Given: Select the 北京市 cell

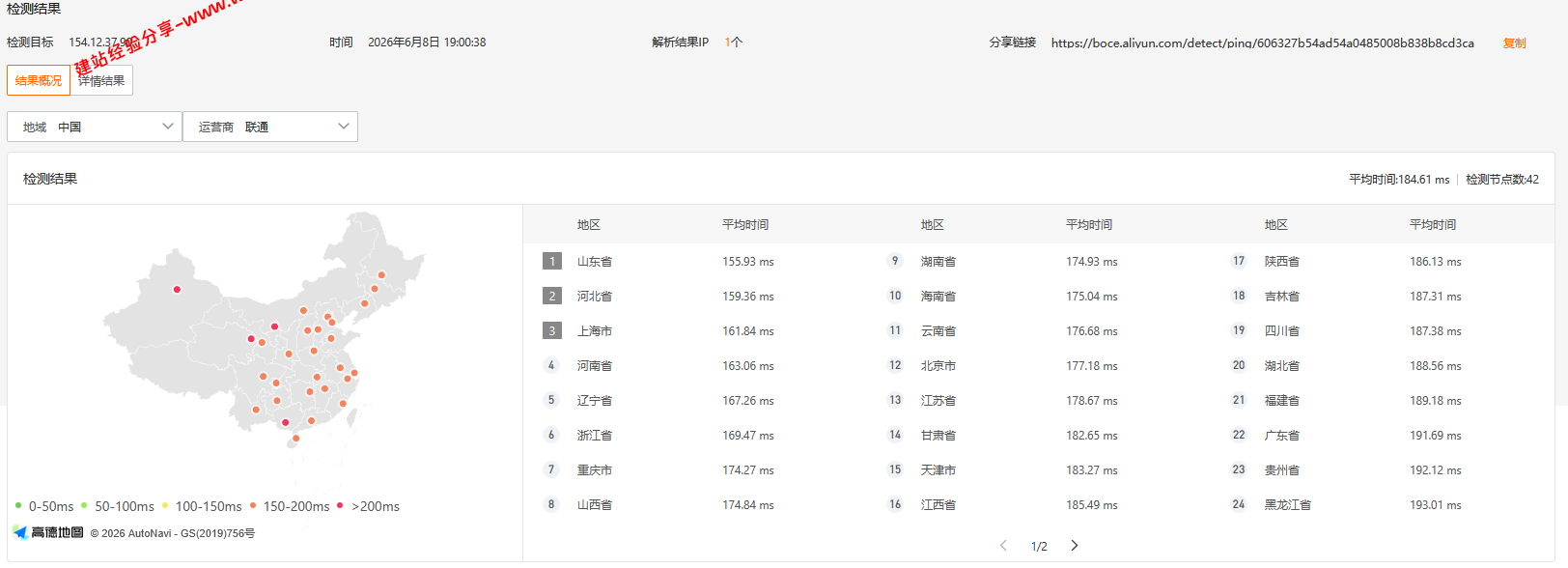Looking at the screenshot, I should click(x=938, y=366).
